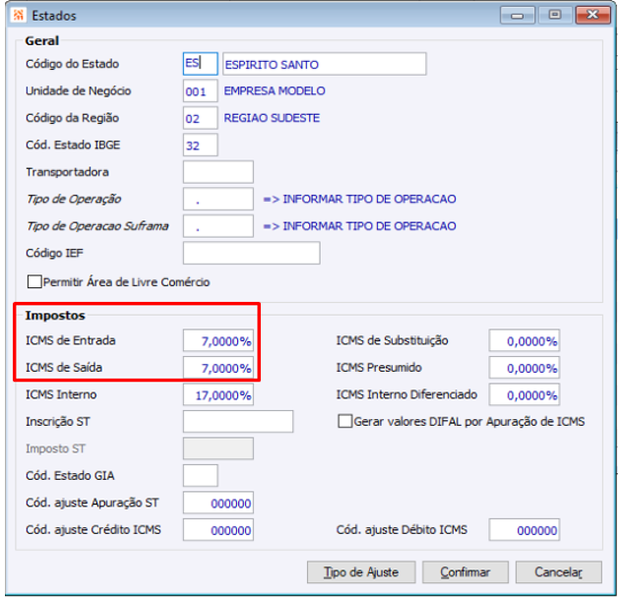Edit the Cód. Estado IBGE field 32
Viewport: 620px width, 599px height.
[x=200, y=145]
